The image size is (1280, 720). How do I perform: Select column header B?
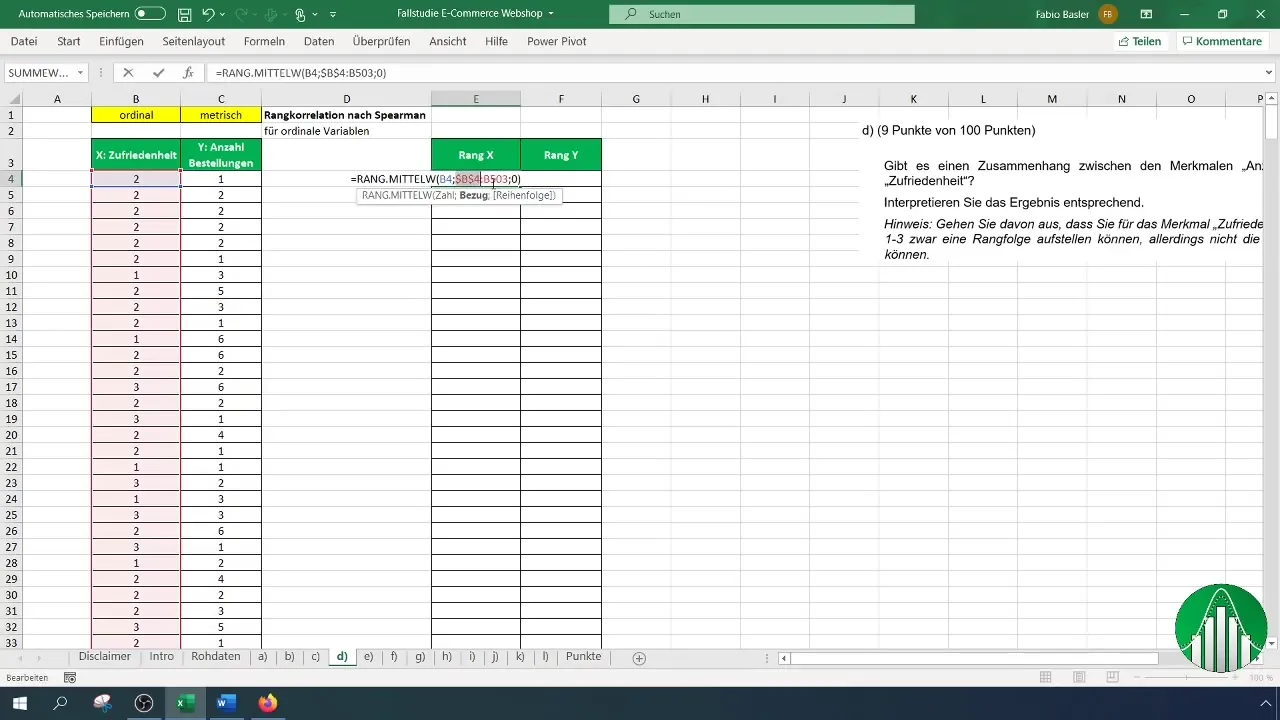pos(135,99)
